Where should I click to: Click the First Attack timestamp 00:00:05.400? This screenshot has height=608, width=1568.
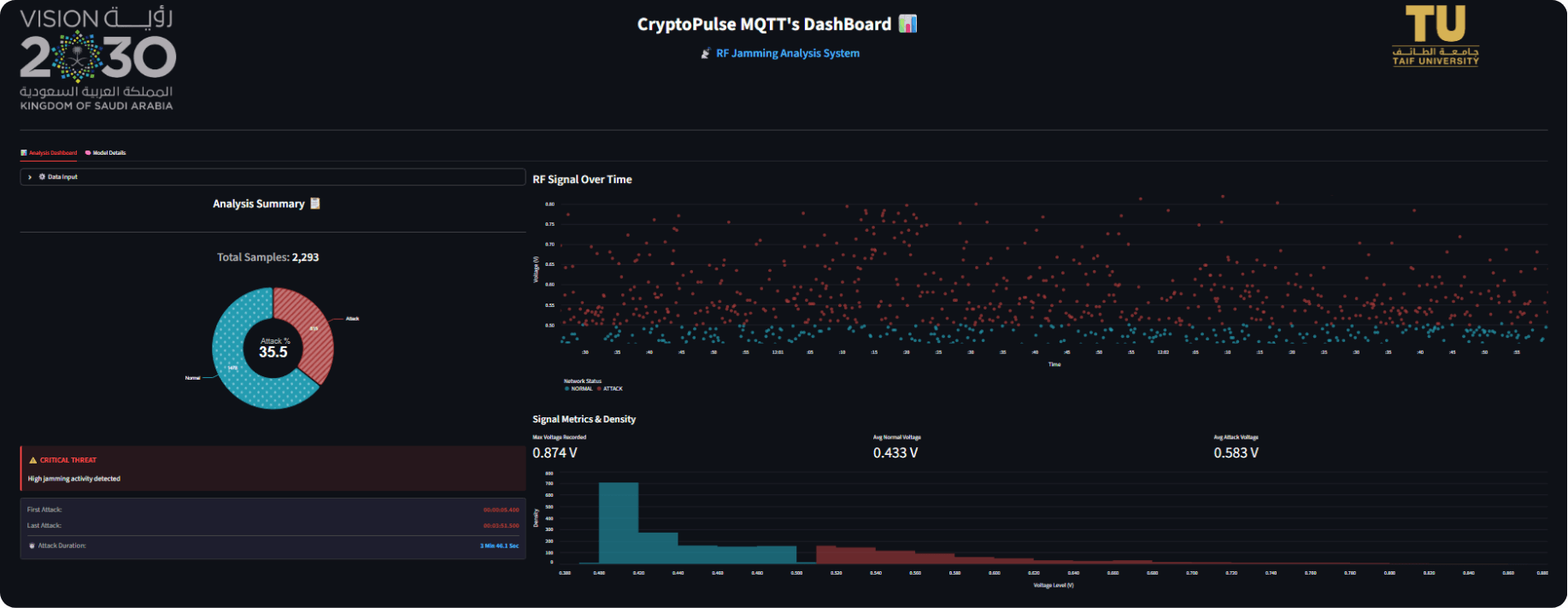pos(501,510)
